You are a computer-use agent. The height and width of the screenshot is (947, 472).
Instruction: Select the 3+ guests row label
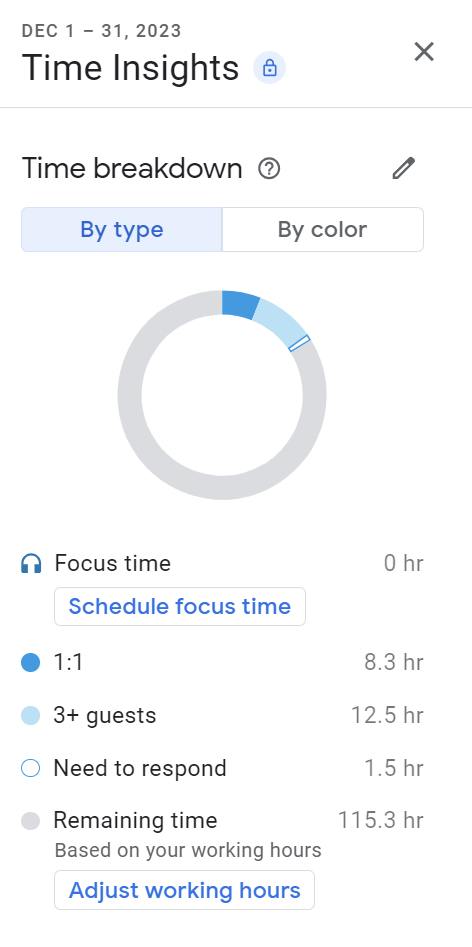coord(105,716)
